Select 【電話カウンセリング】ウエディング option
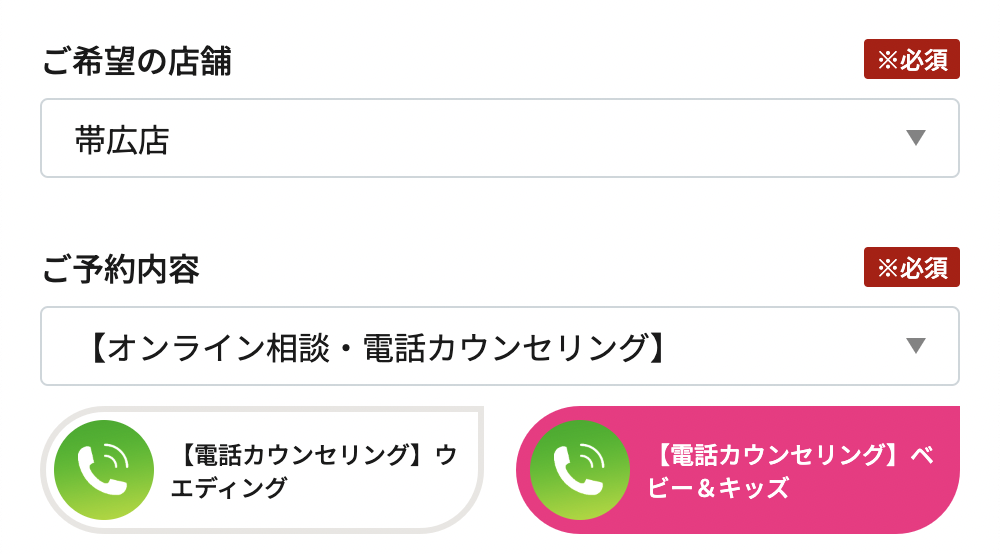Image resolution: width=1000 pixels, height=554 pixels. pos(262,470)
